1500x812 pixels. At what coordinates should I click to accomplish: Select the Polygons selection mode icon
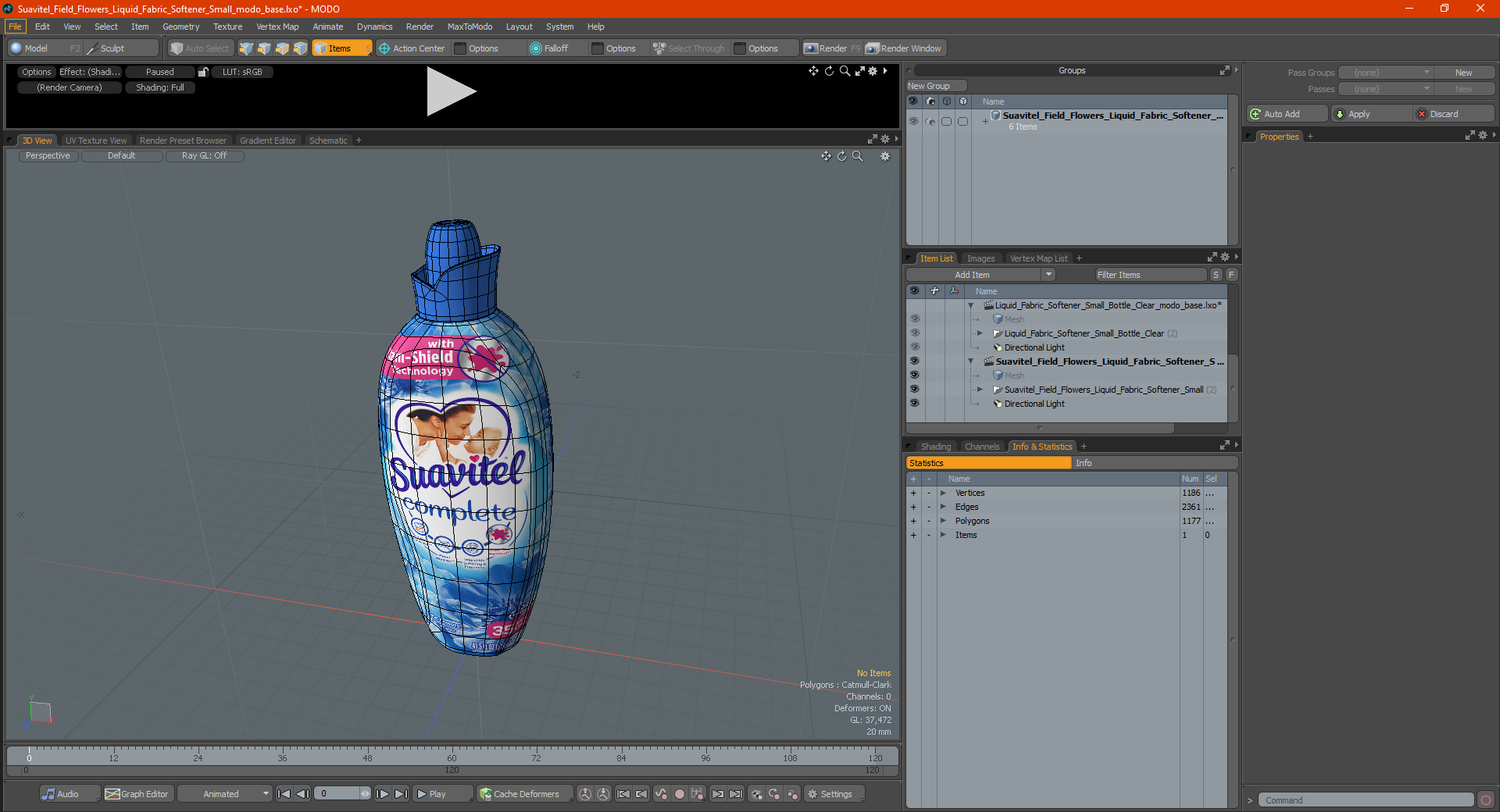tap(282, 48)
